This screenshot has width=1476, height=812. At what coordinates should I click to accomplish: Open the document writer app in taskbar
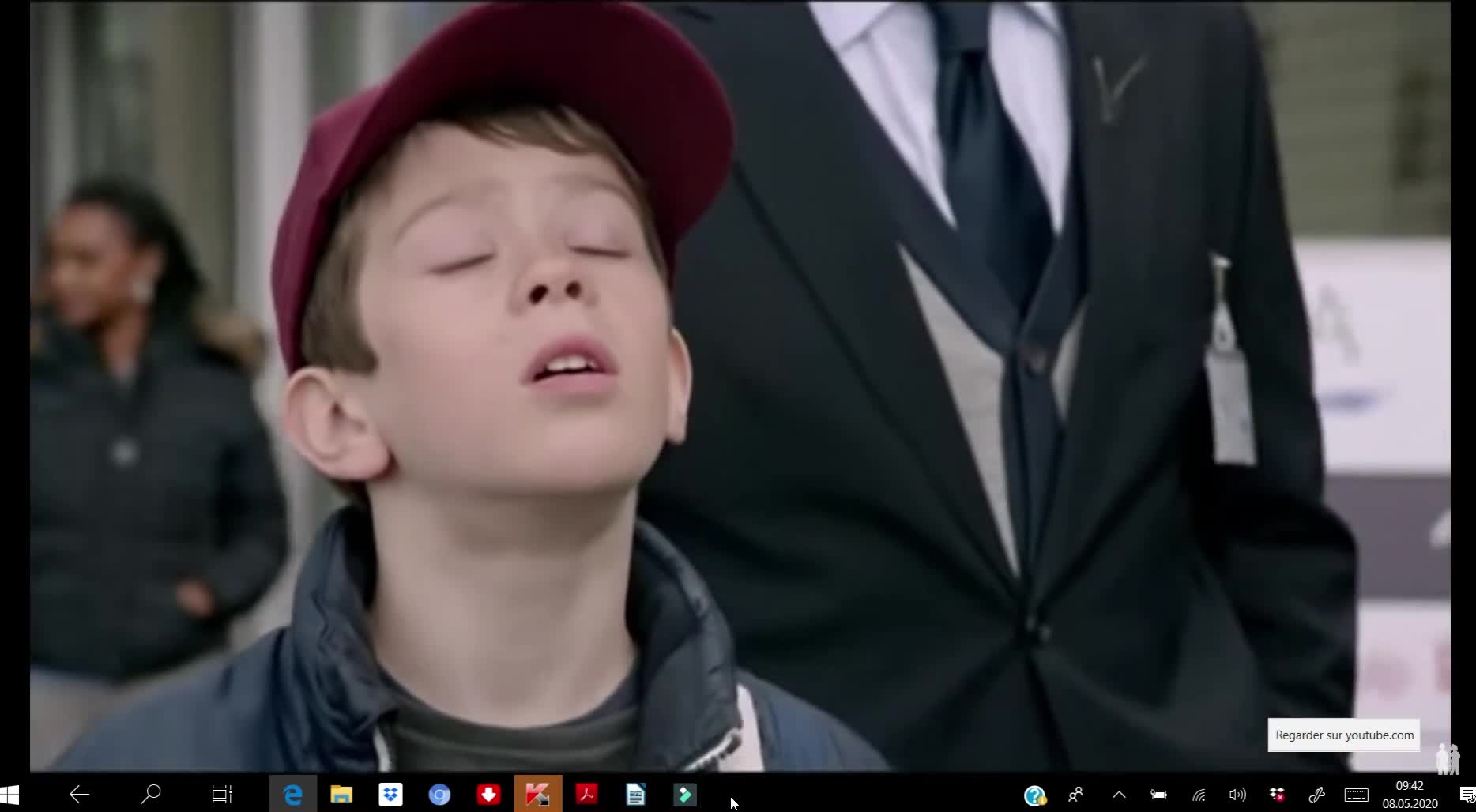[x=635, y=795]
